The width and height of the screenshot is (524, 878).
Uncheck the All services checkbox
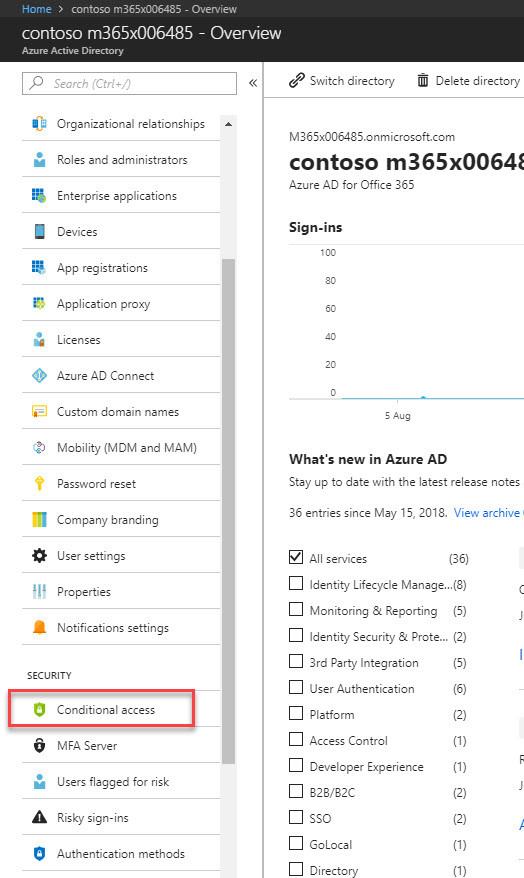(296, 557)
